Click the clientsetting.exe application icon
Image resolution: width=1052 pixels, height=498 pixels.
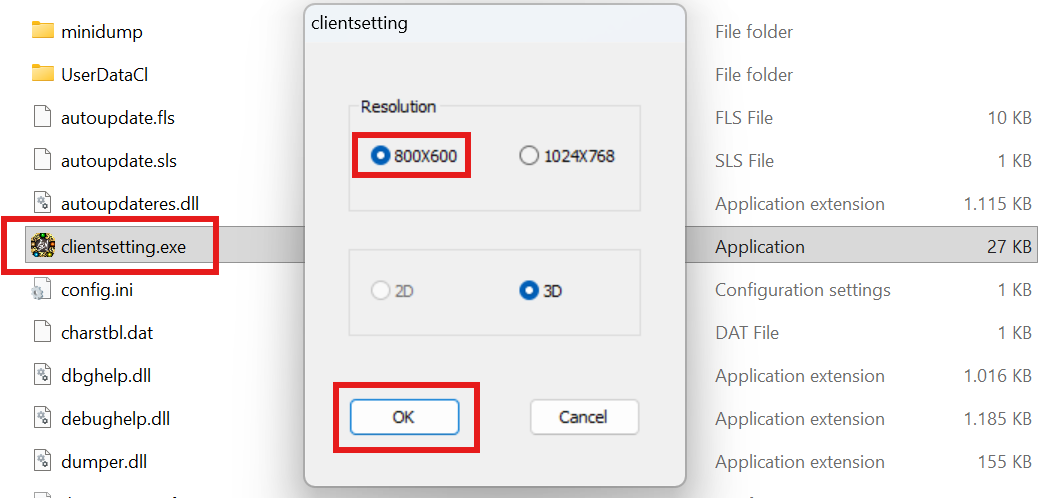point(42,246)
